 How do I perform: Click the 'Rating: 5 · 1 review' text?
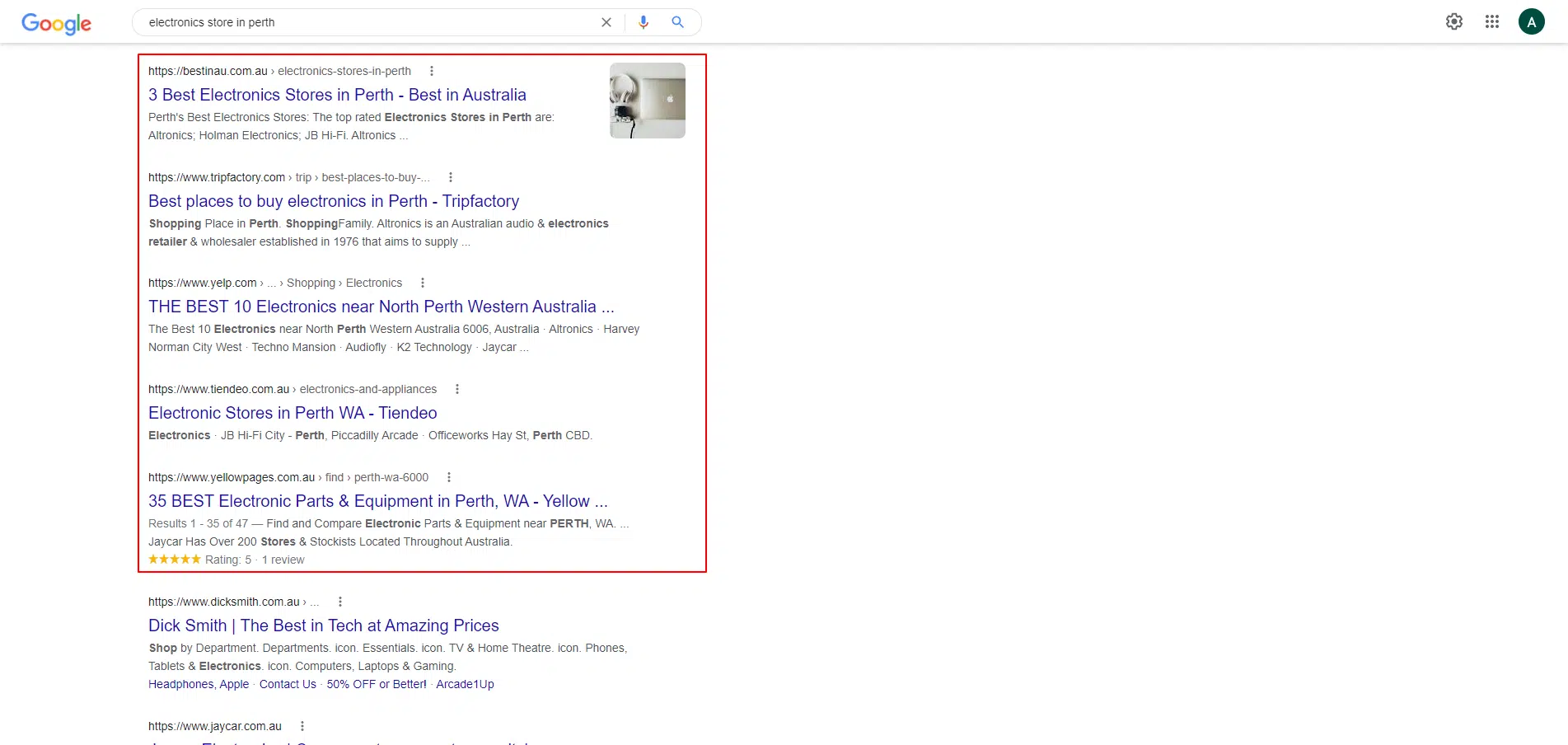click(x=255, y=560)
